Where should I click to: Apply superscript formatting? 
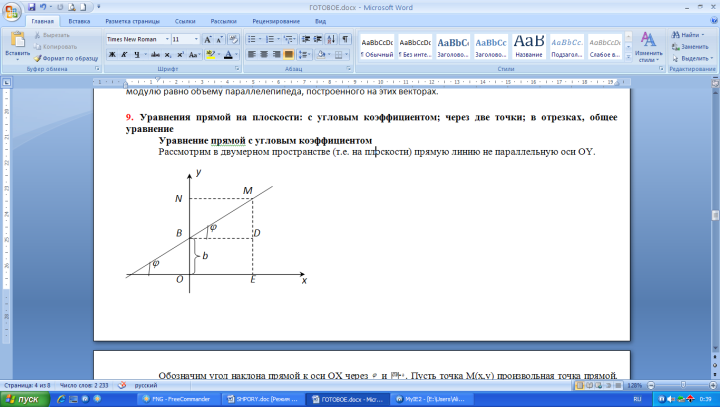(180, 55)
